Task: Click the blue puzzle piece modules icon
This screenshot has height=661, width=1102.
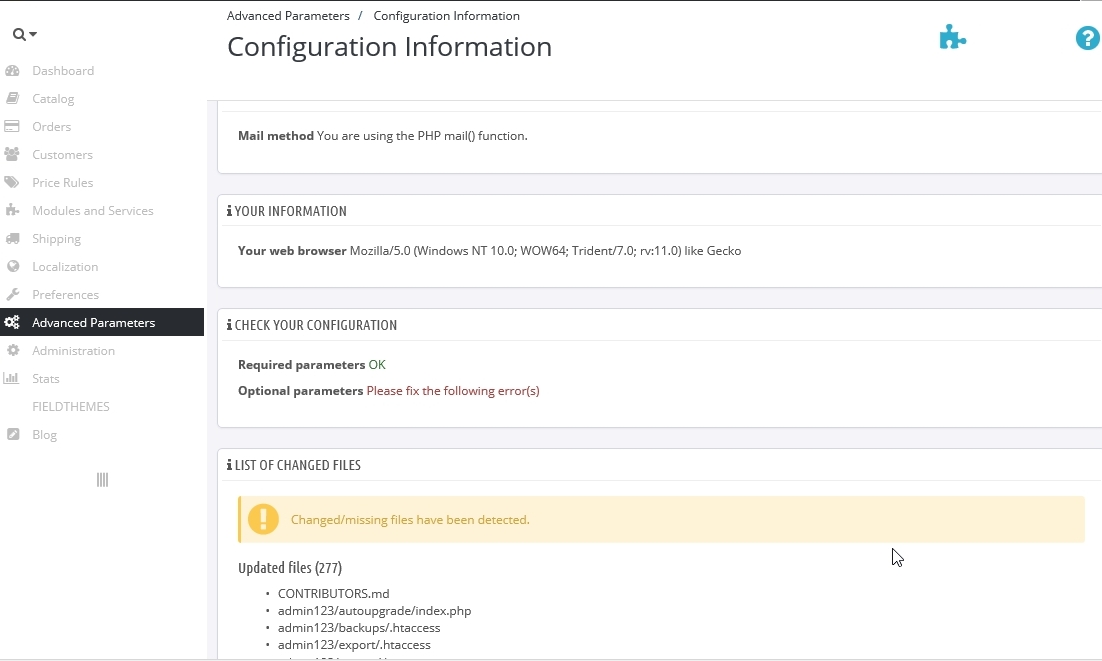Action: [x=952, y=38]
